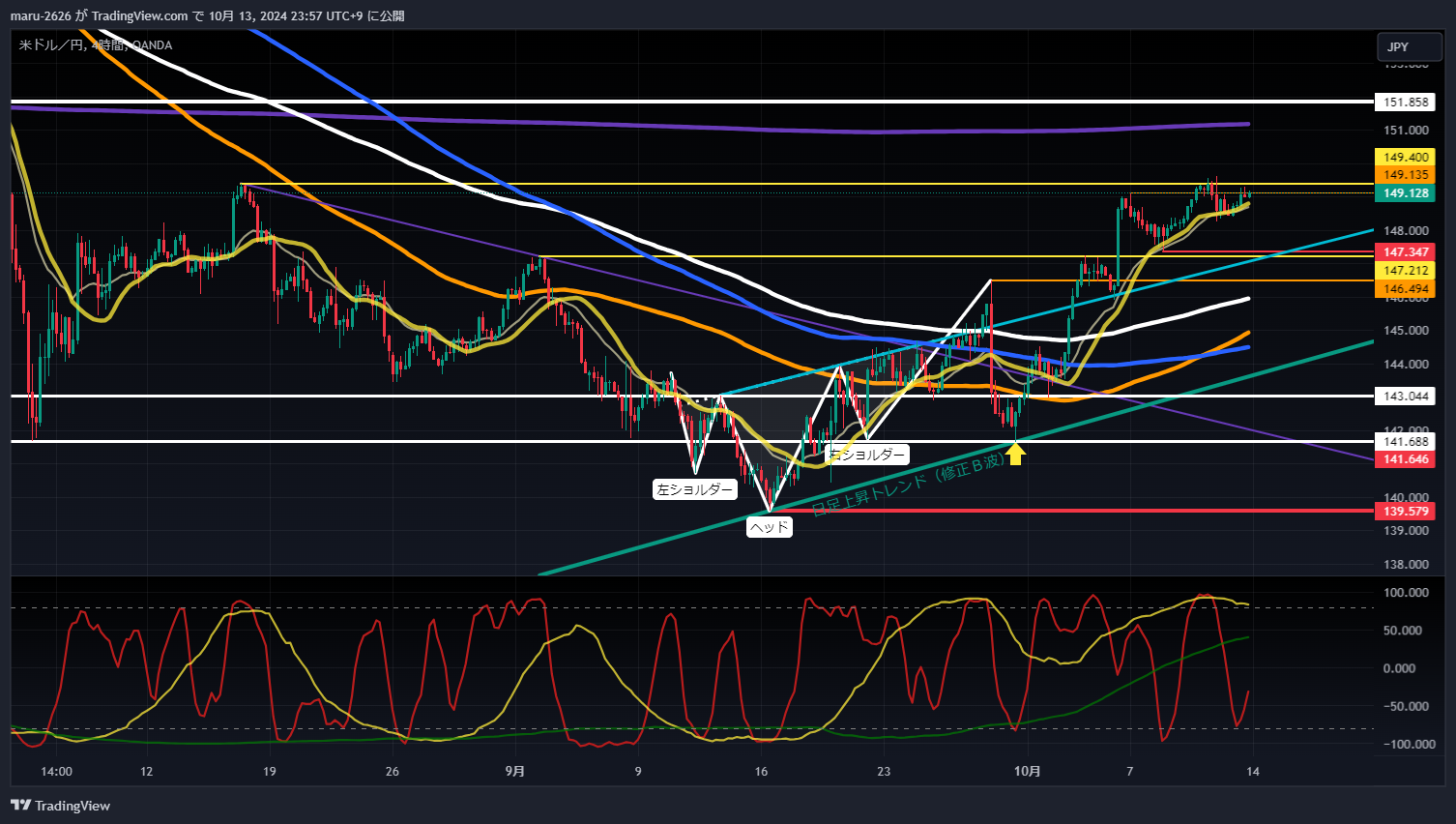This screenshot has width=1456, height=824.
Task: Click the yellow up-arrow marker on the chart
Action: pos(1015,453)
